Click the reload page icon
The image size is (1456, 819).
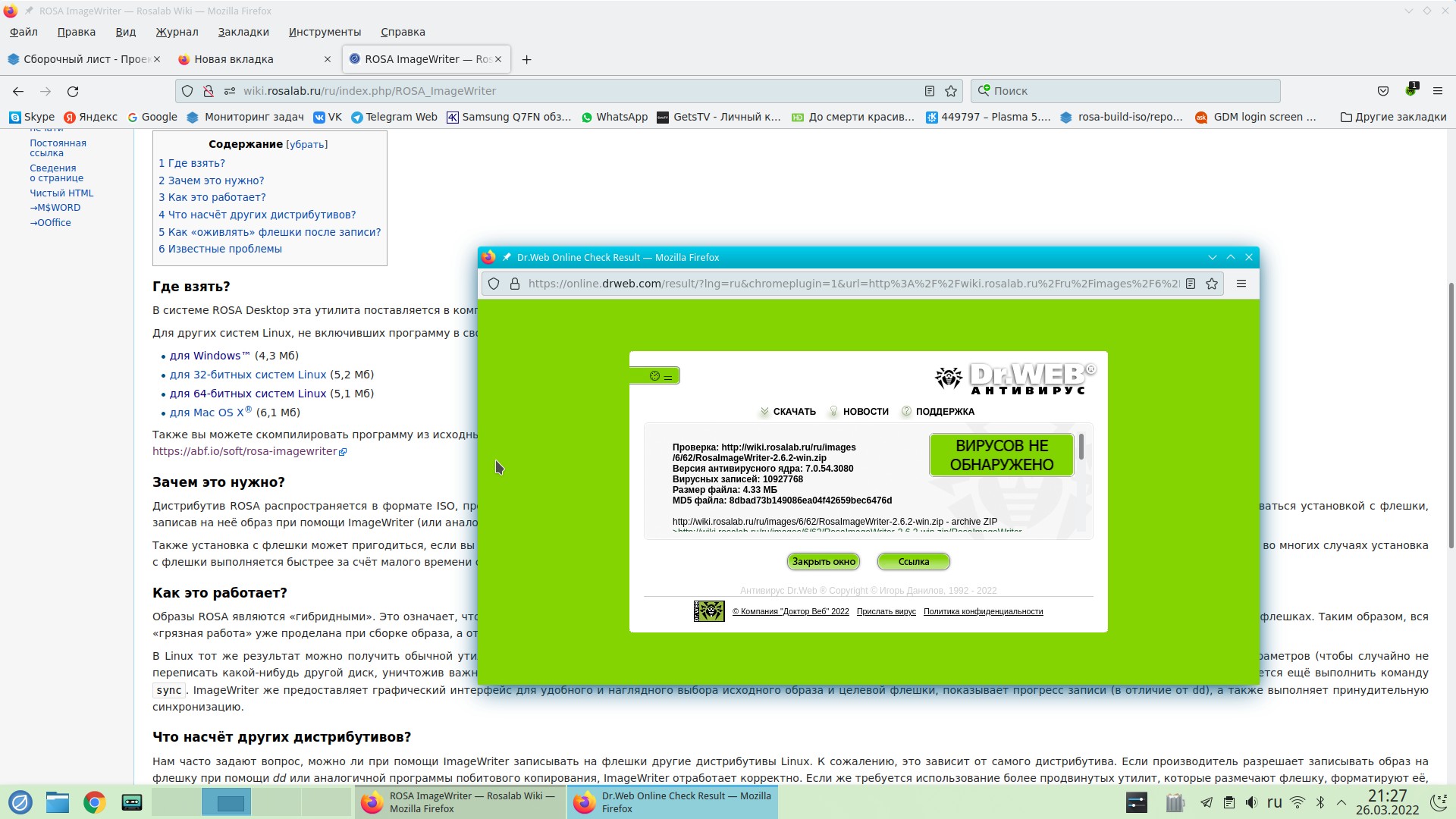pos(73,91)
